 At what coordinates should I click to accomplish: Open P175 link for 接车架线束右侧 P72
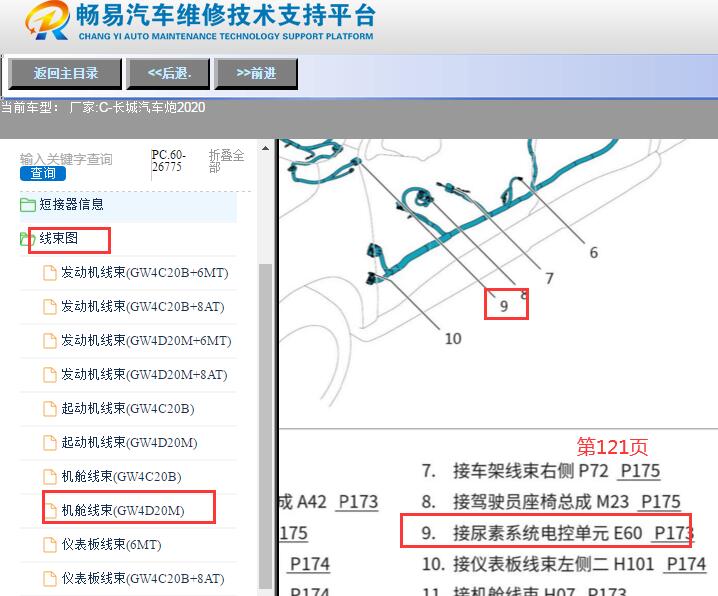pyautogui.click(x=640, y=471)
